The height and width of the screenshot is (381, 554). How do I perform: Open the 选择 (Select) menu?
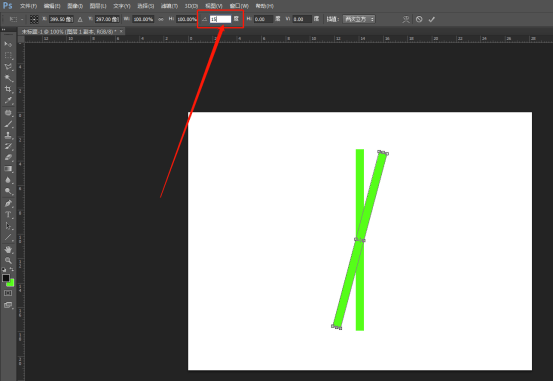146,6
